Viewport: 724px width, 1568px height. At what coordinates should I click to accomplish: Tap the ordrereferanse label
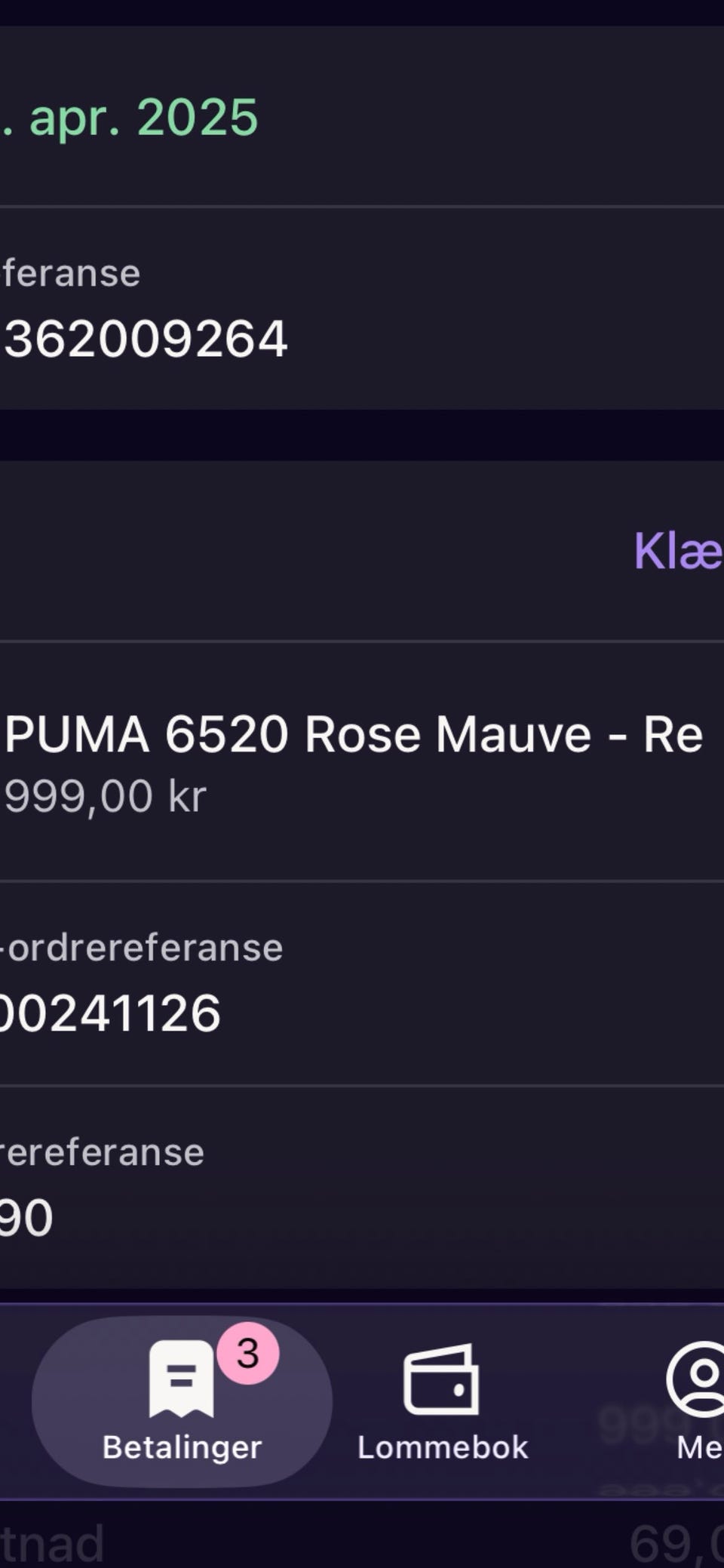143,948
